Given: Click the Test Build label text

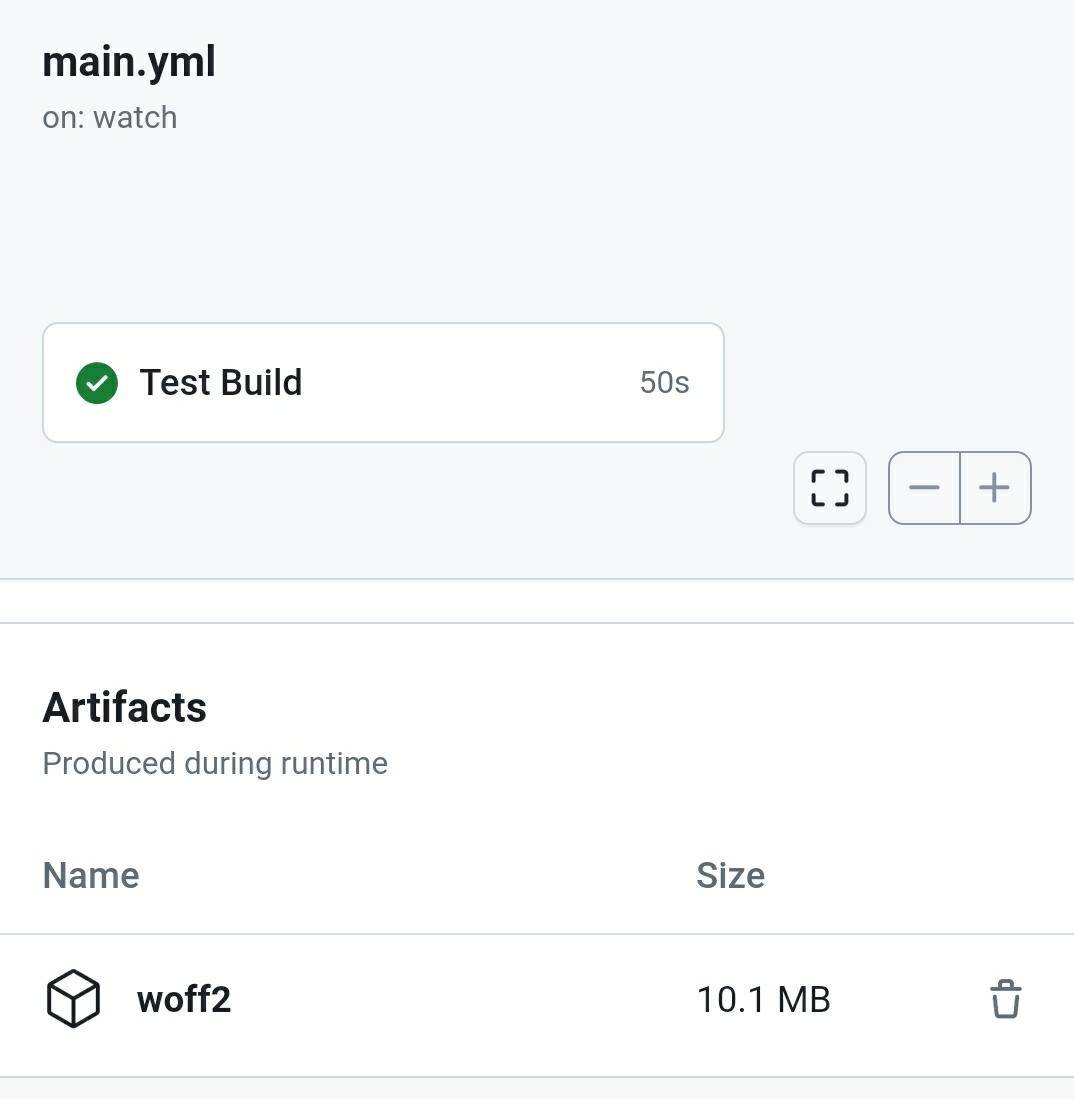Looking at the screenshot, I should pos(221,383).
